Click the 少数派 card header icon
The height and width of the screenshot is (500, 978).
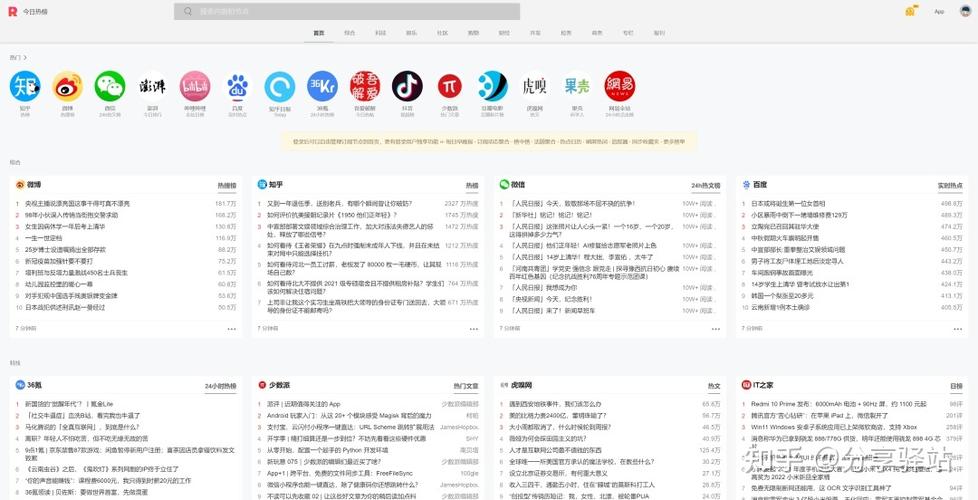click(262, 385)
